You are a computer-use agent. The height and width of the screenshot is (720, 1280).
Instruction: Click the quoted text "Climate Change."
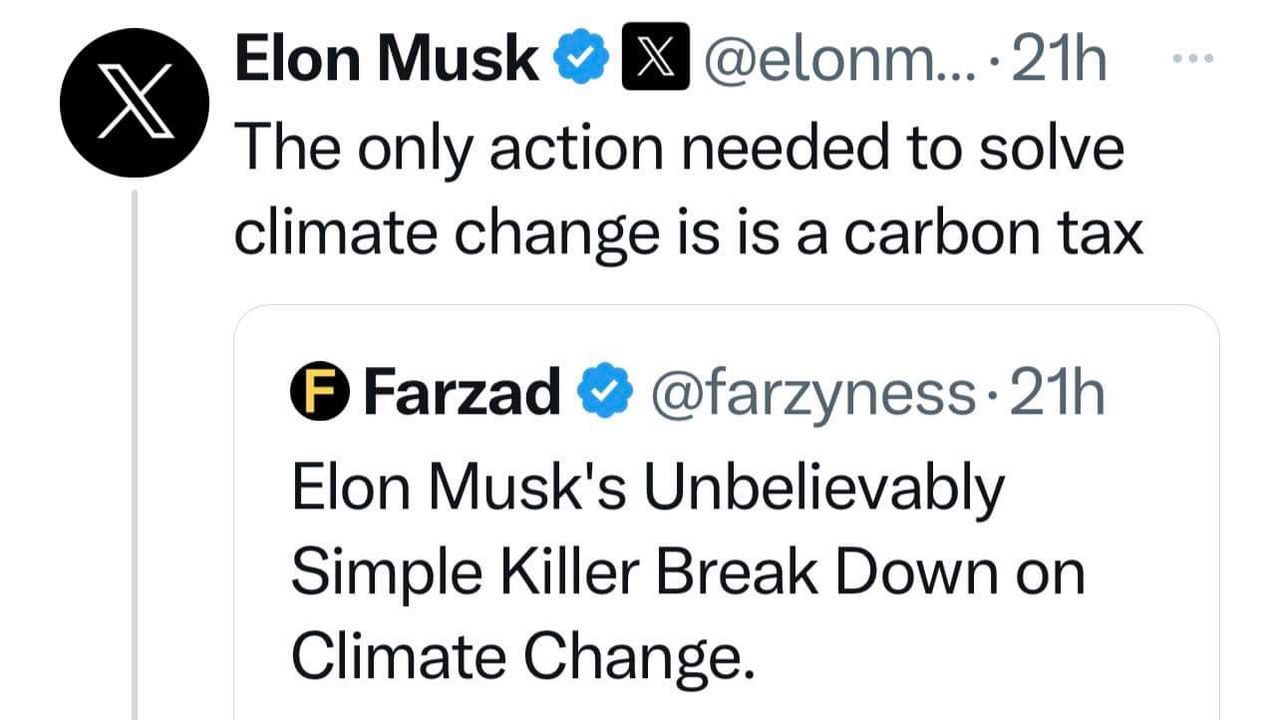[522, 654]
